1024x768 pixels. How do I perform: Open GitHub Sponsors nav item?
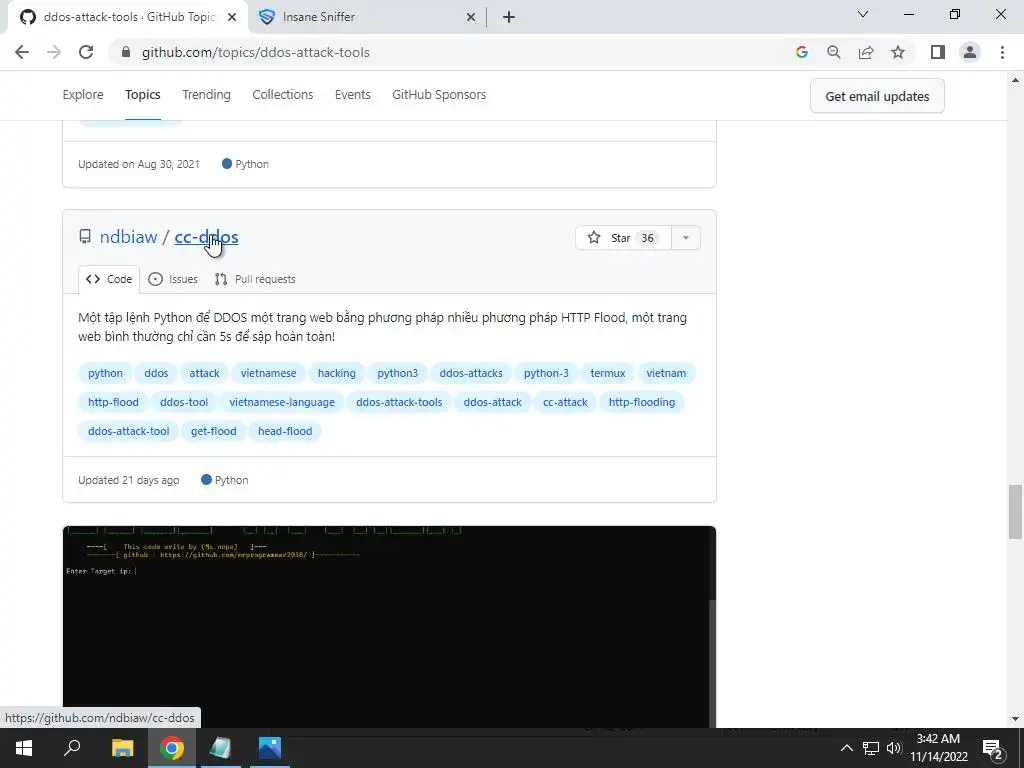pos(439,95)
